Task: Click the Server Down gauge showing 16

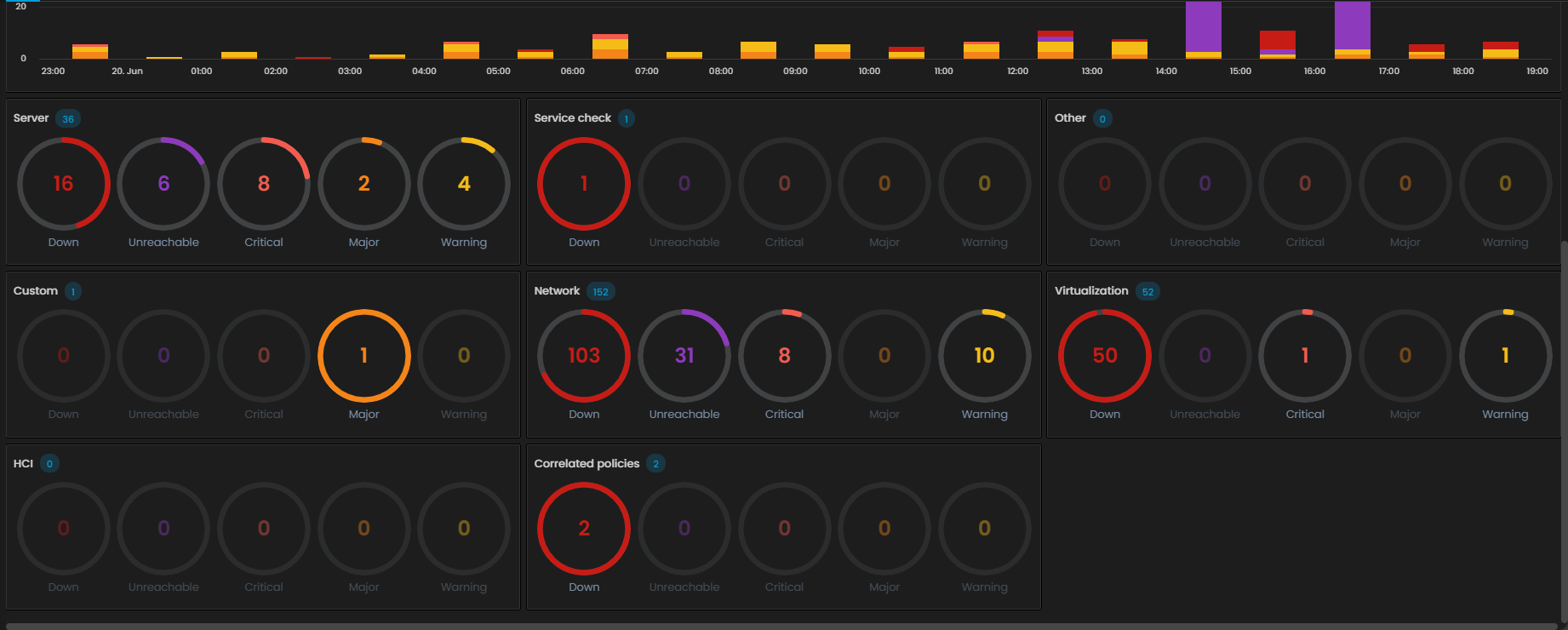Action: [64, 184]
